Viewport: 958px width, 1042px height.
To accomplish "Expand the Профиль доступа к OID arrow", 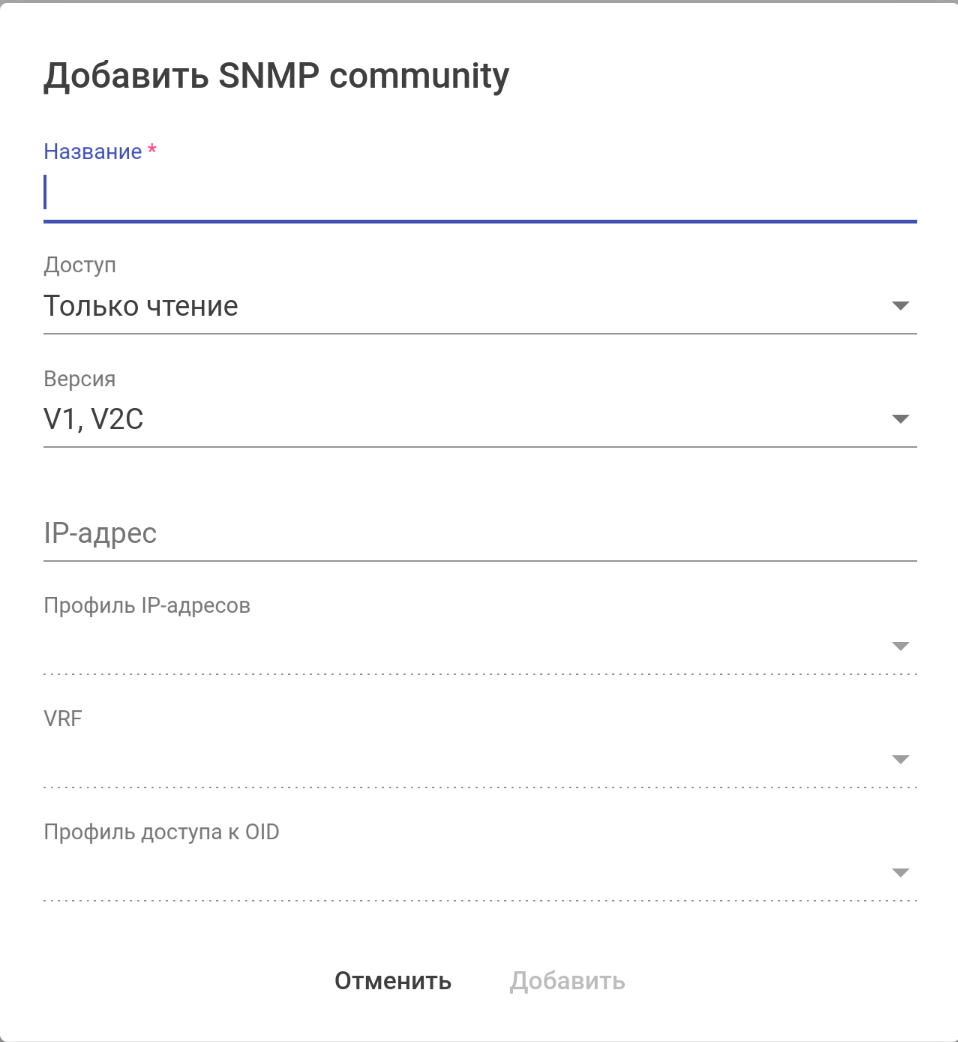I will point(900,873).
